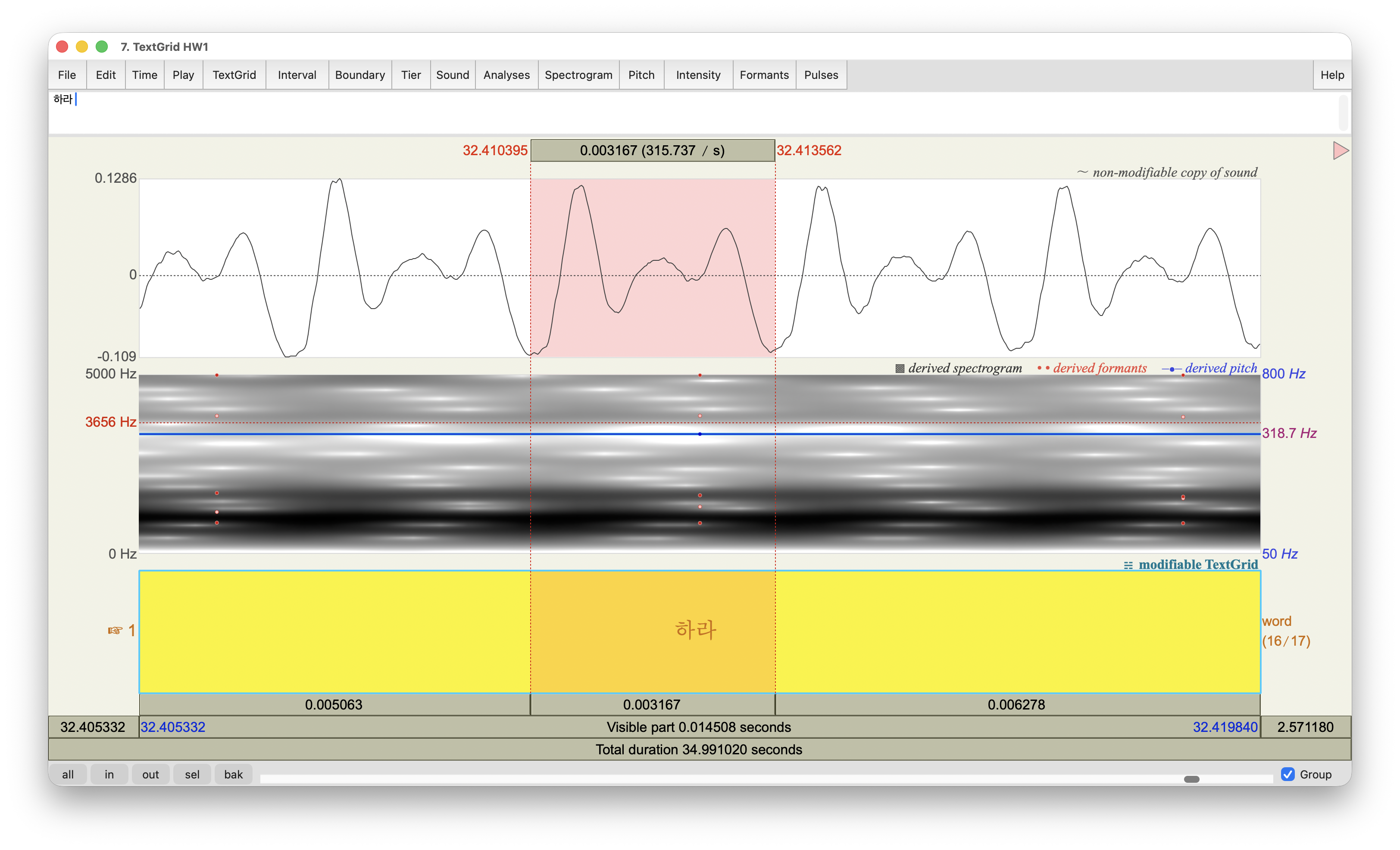Image resolution: width=1400 pixels, height=850 pixels.
Task: Click the pointing hand tier 1 icon
Action: 115,631
